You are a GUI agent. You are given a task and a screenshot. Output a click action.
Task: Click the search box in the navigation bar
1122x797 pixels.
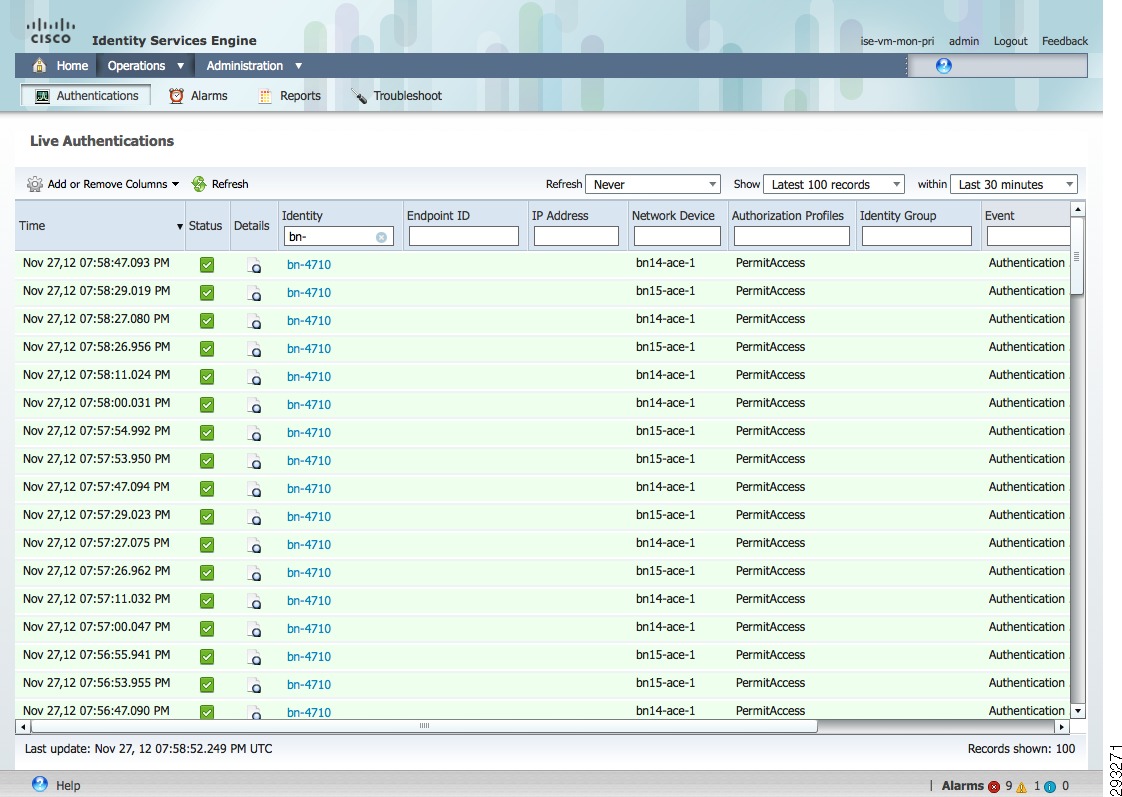[x=997, y=66]
